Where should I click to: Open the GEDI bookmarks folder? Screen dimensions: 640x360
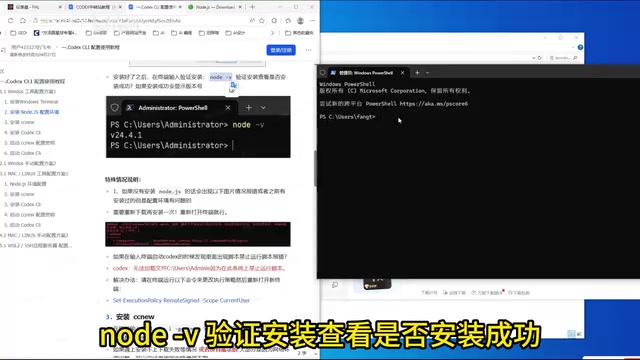18,33
